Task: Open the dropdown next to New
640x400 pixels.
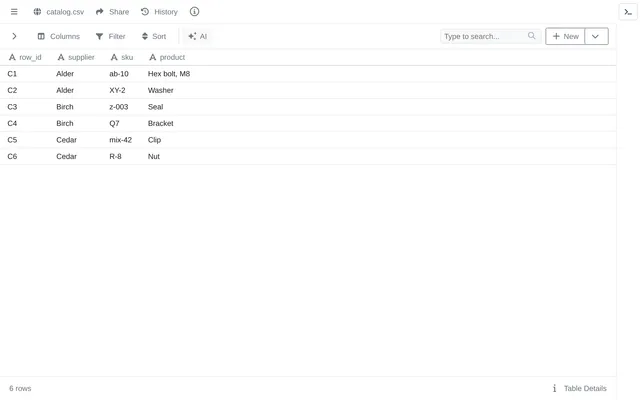Action: (x=596, y=36)
